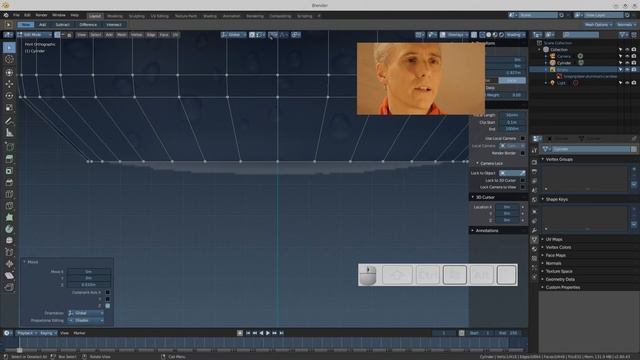This screenshot has height=360, width=640.
Task: Click the 3D Cursor Location X field
Action: [507, 207]
